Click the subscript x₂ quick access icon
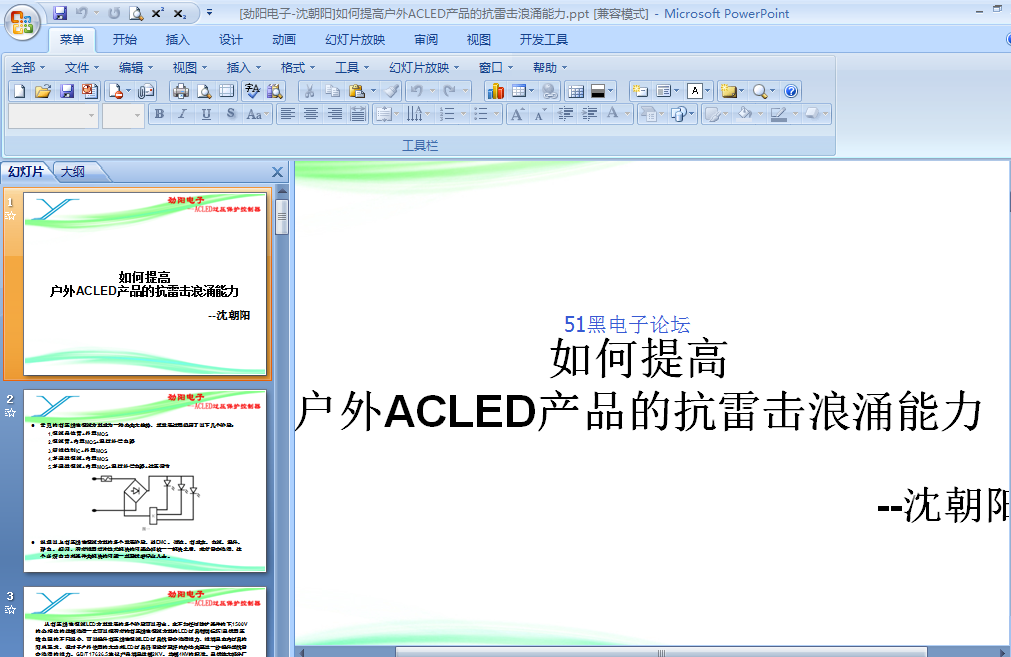This screenshot has width=1011, height=657. [x=180, y=13]
